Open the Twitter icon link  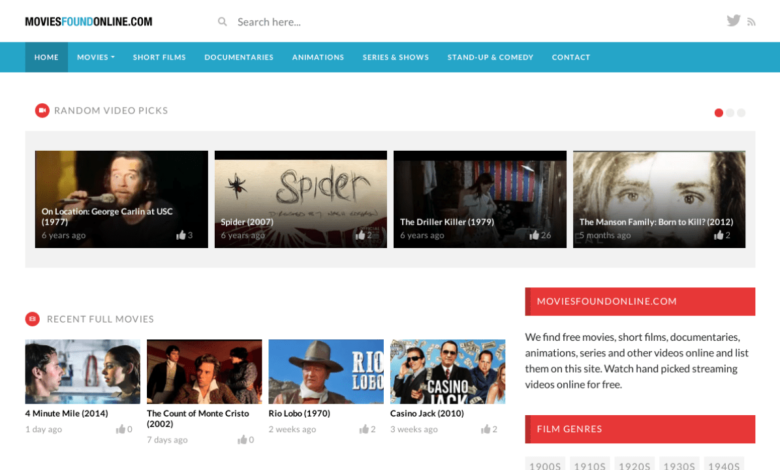(x=733, y=20)
